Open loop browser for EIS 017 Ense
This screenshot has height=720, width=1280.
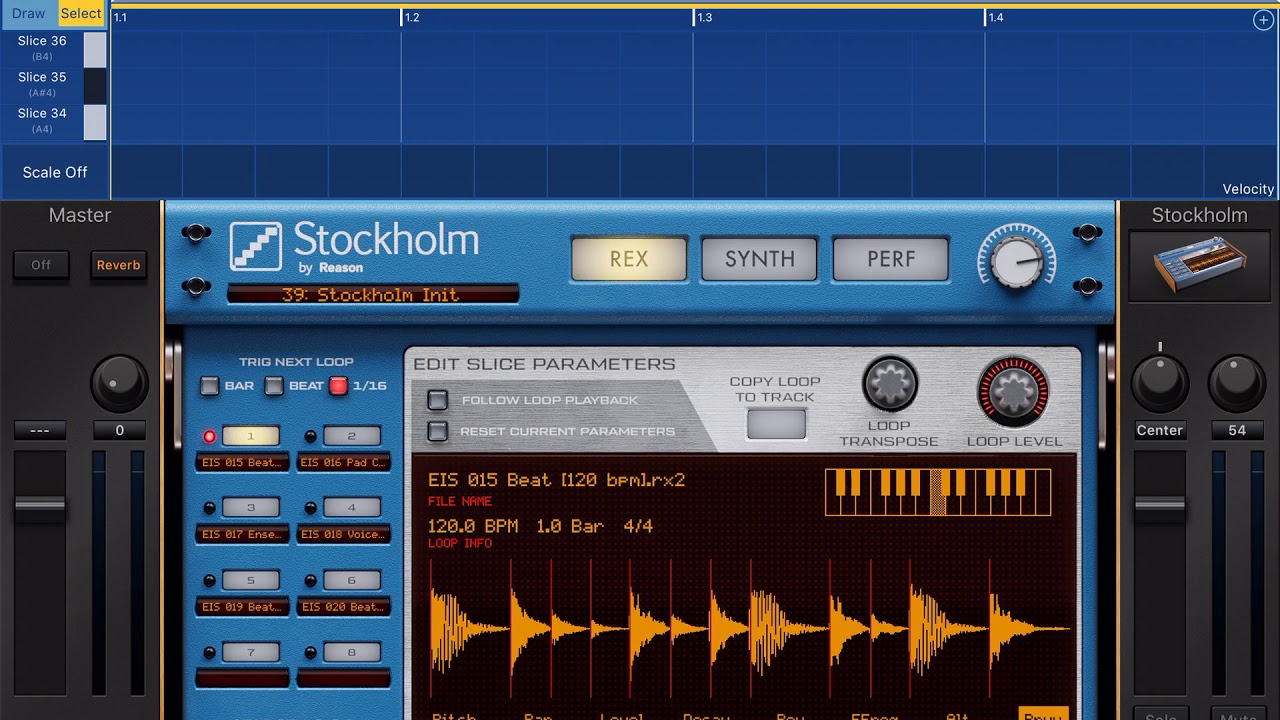(242, 535)
